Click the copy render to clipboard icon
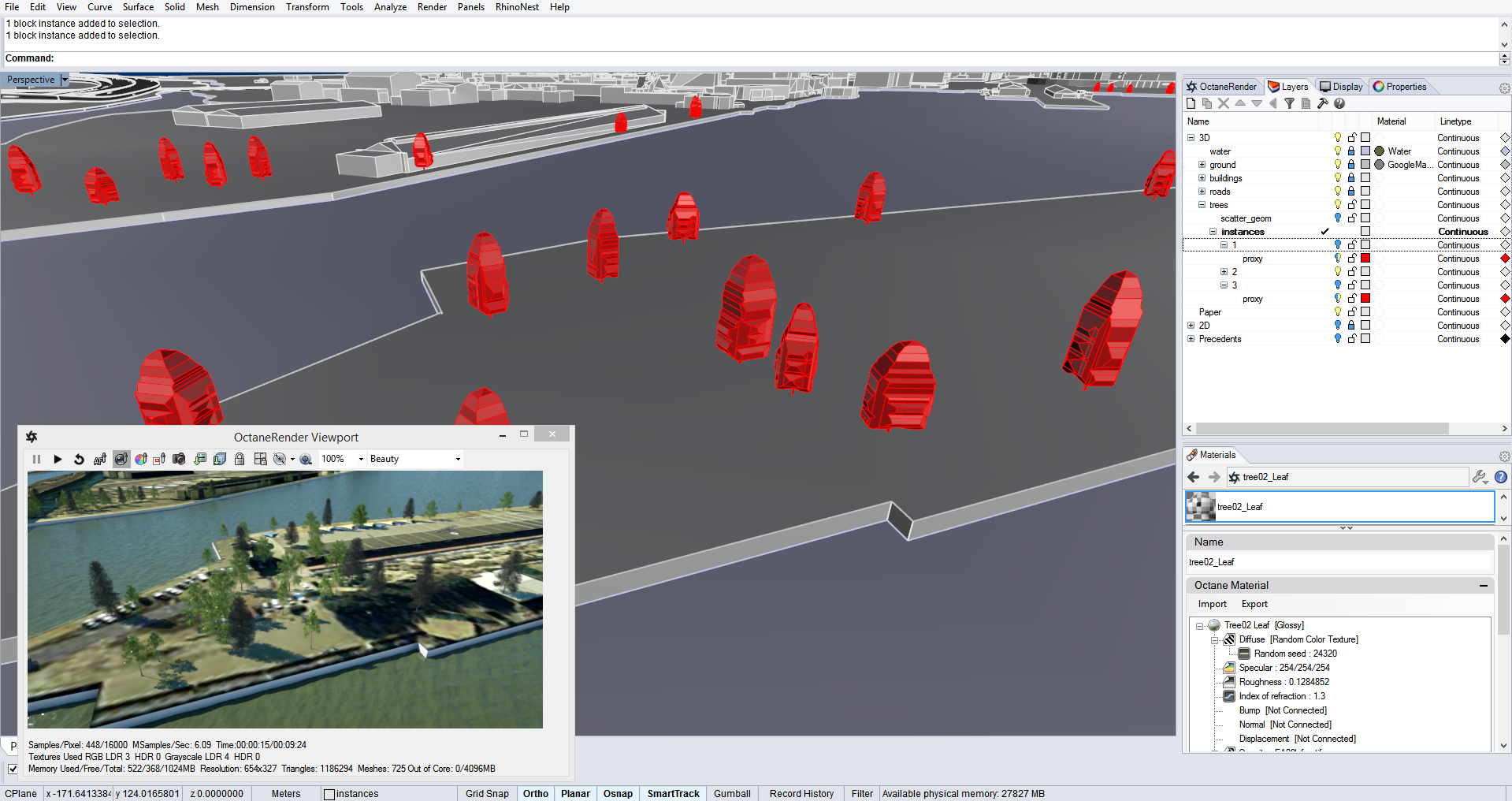The height and width of the screenshot is (801, 1512). click(x=220, y=459)
